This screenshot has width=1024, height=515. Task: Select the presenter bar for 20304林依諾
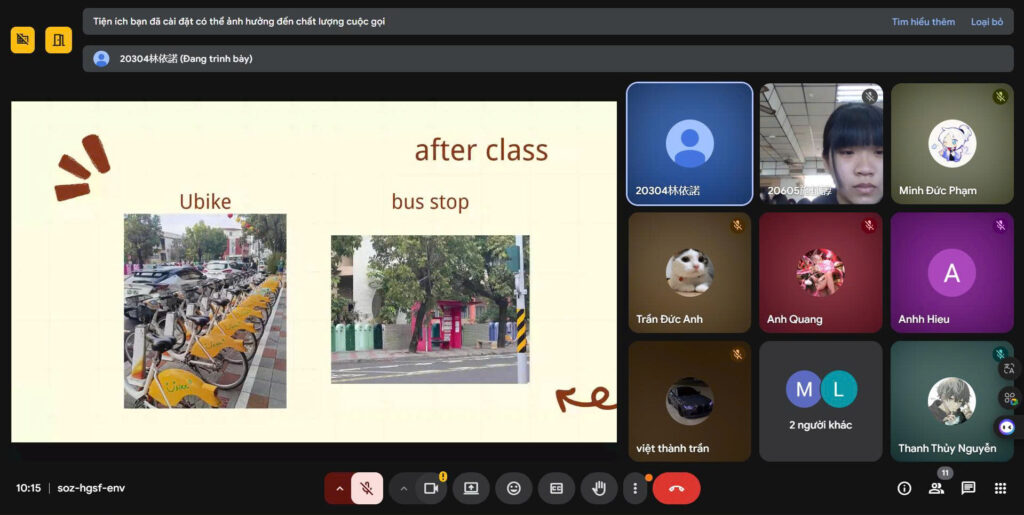pyautogui.click(x=350, y=59)
